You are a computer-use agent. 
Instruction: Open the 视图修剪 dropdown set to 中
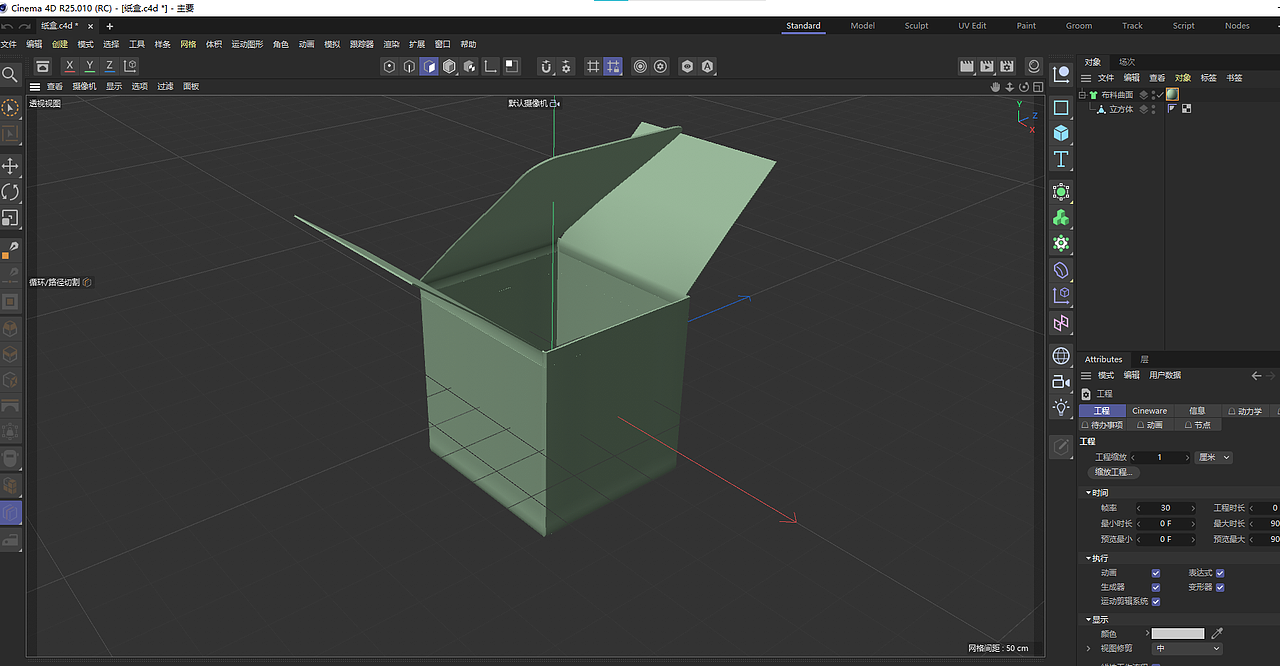click(x=1186, y=649)
